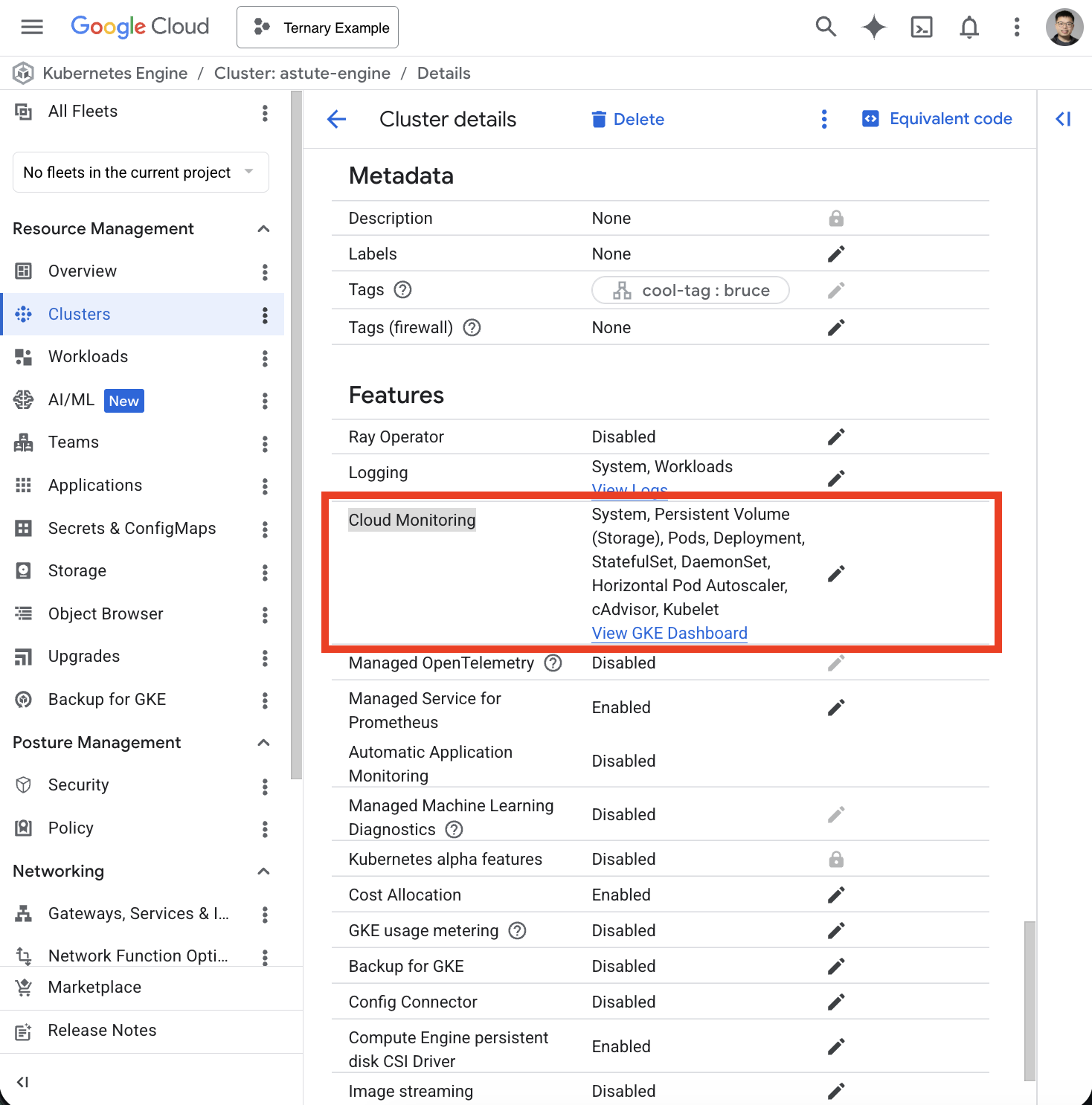Image resolution: width=1092 pixels, height=1105 pixels.
Task: Open the fleets selection dropdown
Action: pos(141,173)
